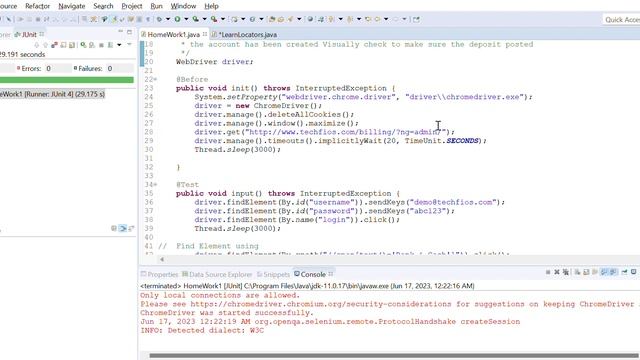Screen dimensions: 640x360
Task: Toggle Filter Stack Trace in failure trace
Action: (122, 229)
